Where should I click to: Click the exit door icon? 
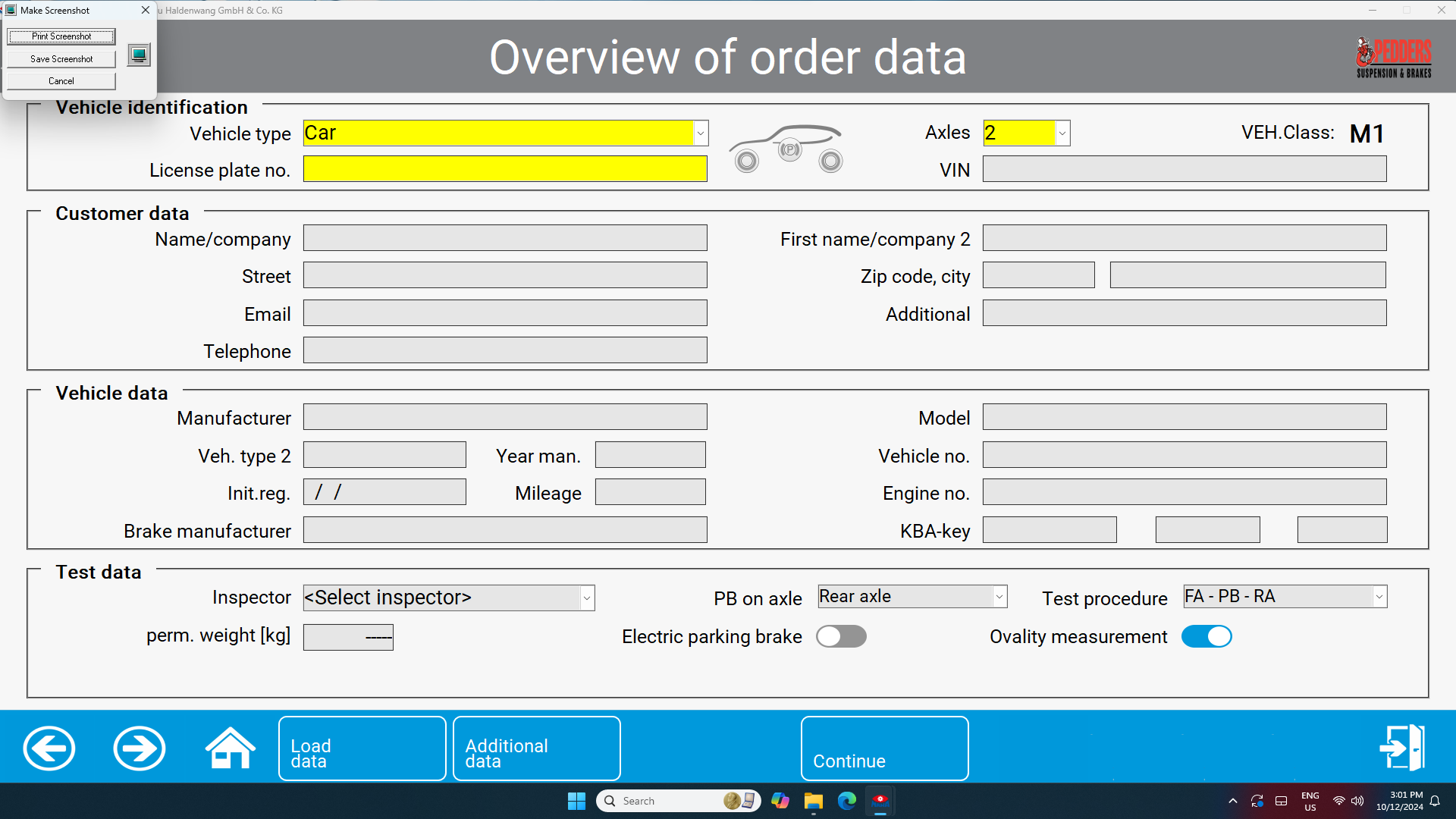(x=1402, y=748)
